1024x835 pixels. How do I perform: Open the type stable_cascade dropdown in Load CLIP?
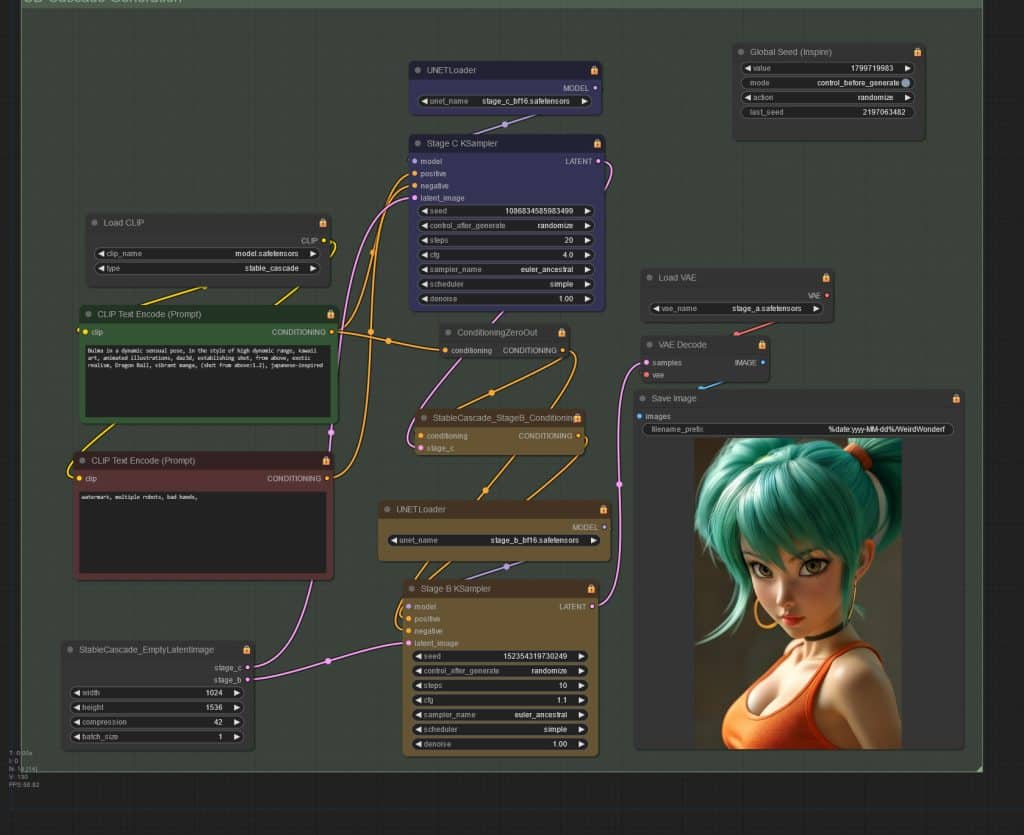[x=207, y=269]
